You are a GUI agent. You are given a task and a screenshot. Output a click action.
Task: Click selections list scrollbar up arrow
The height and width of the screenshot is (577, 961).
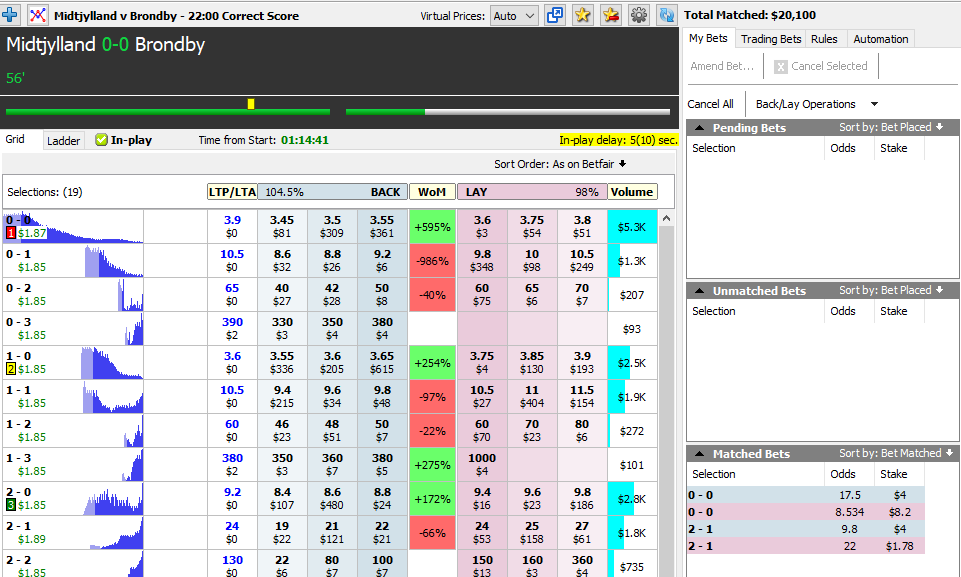click(666, 218)
